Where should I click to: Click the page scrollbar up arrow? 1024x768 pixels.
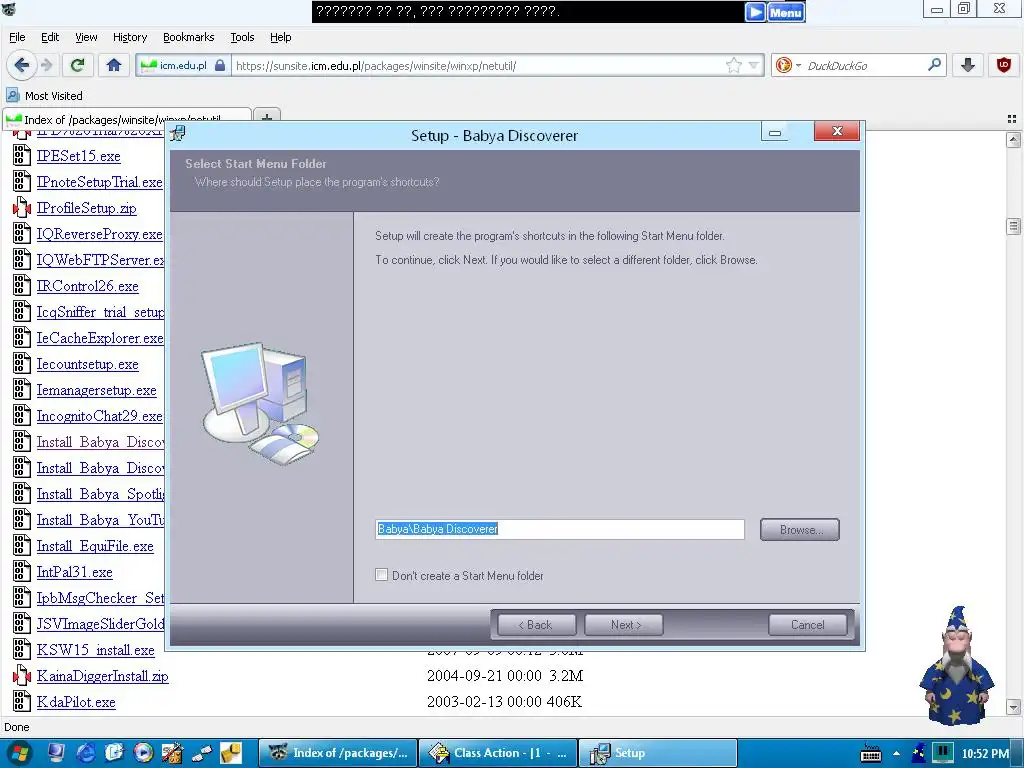click(1014, 139)
